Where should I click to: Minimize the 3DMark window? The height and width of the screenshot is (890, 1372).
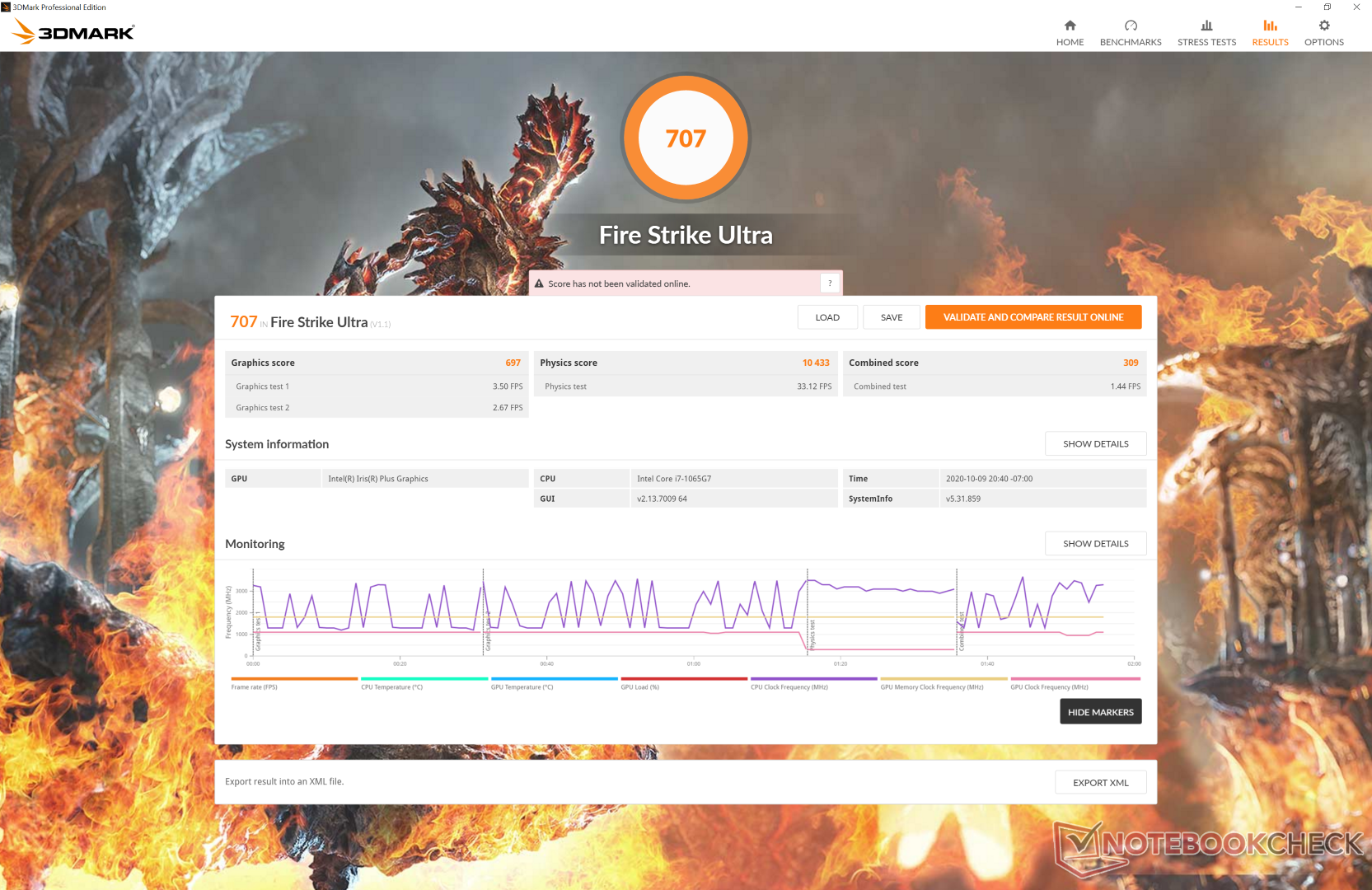click(1298, 7)
